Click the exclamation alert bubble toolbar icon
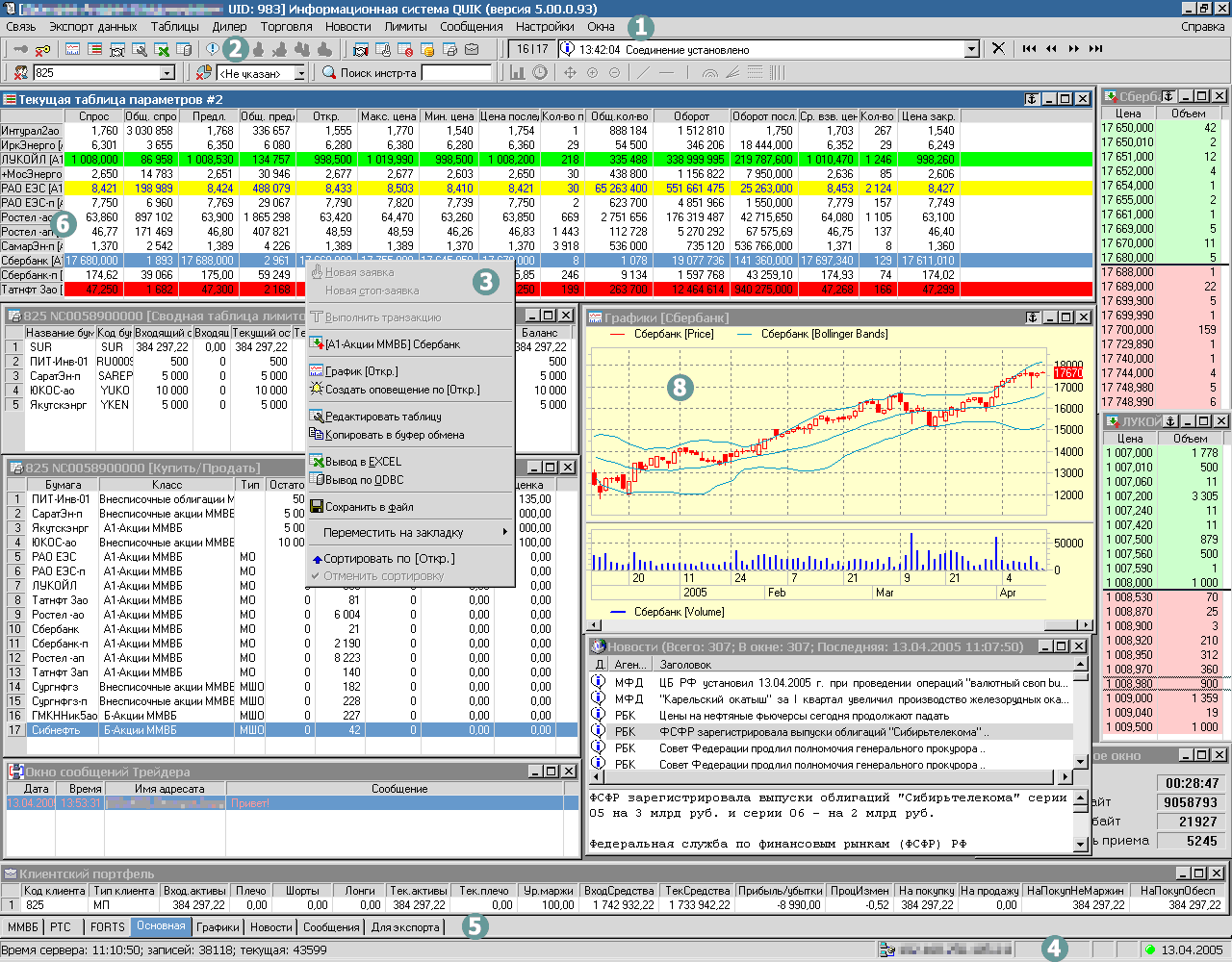Screen dimensions: 1232x962 (x=212, y=49)
